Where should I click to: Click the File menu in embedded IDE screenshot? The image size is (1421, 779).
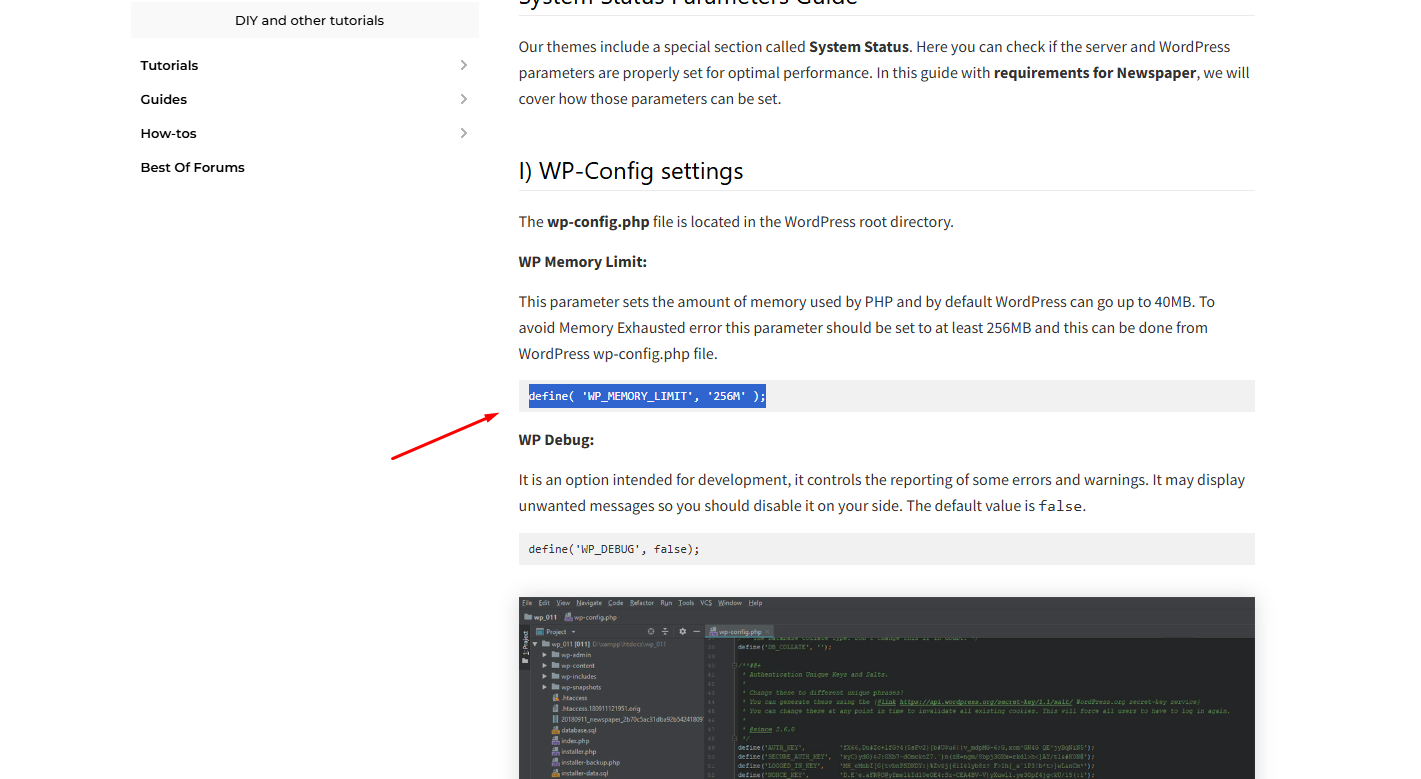click(527, 603)
